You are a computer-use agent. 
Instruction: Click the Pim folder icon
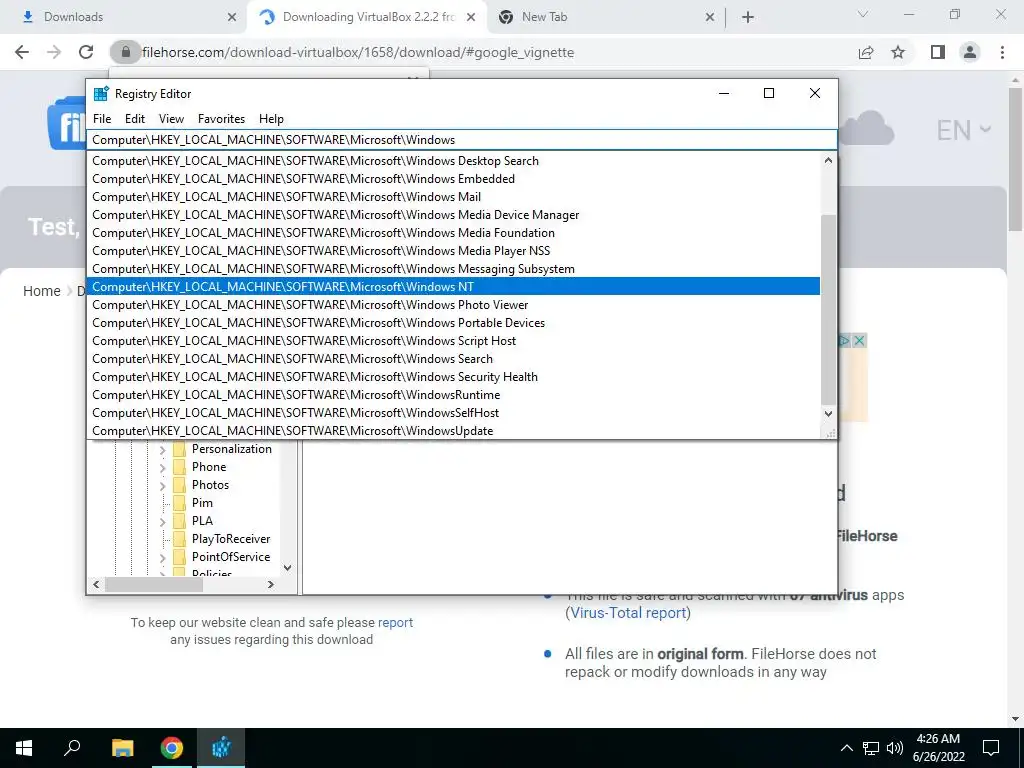pos(180,503)
